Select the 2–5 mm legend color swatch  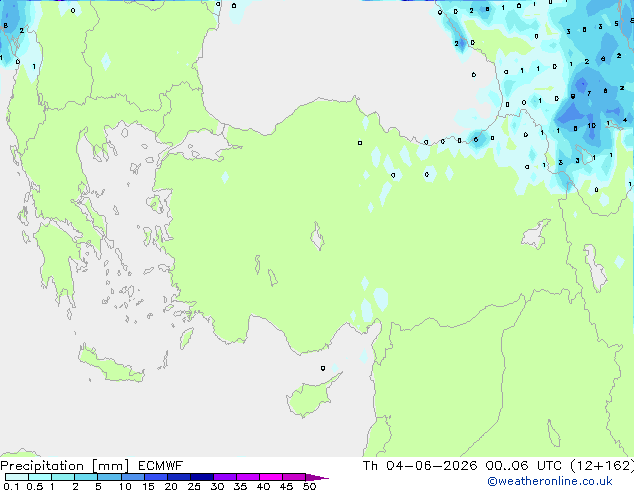point(86,477)
